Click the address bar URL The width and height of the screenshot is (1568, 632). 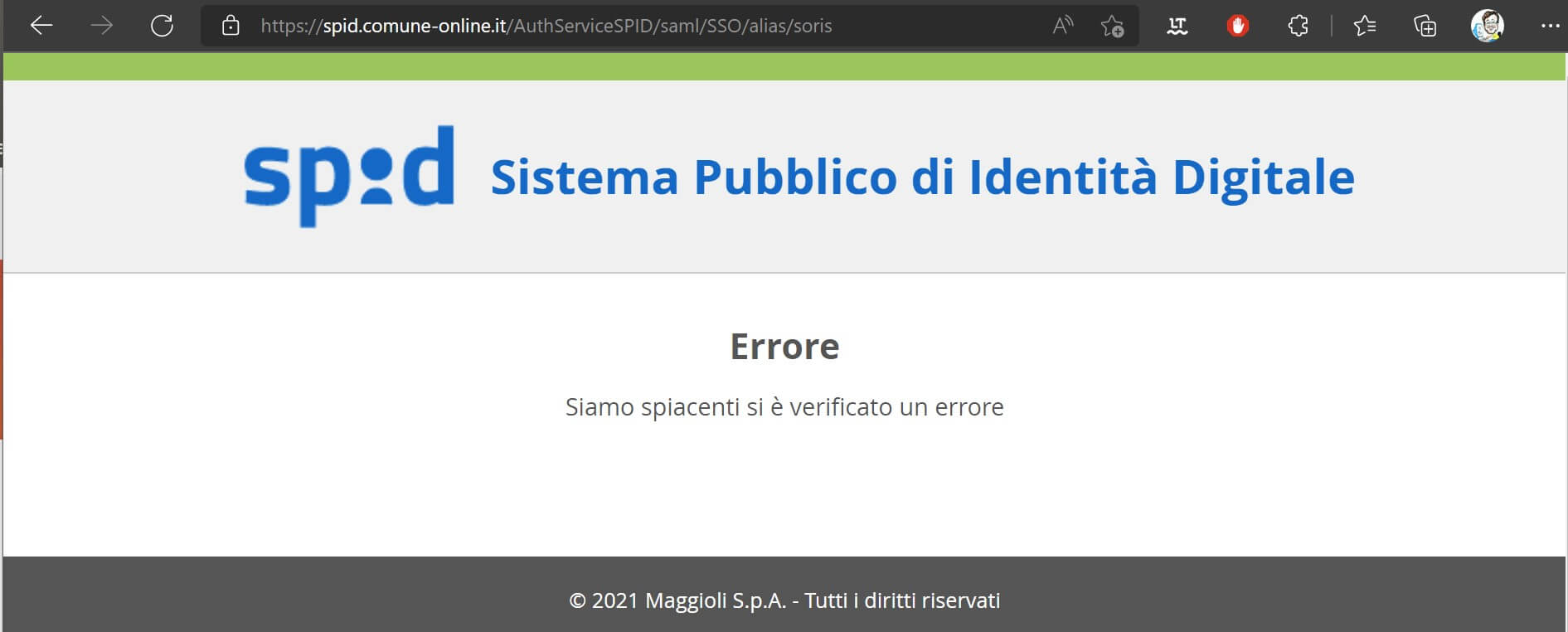[x=546, y=26]
